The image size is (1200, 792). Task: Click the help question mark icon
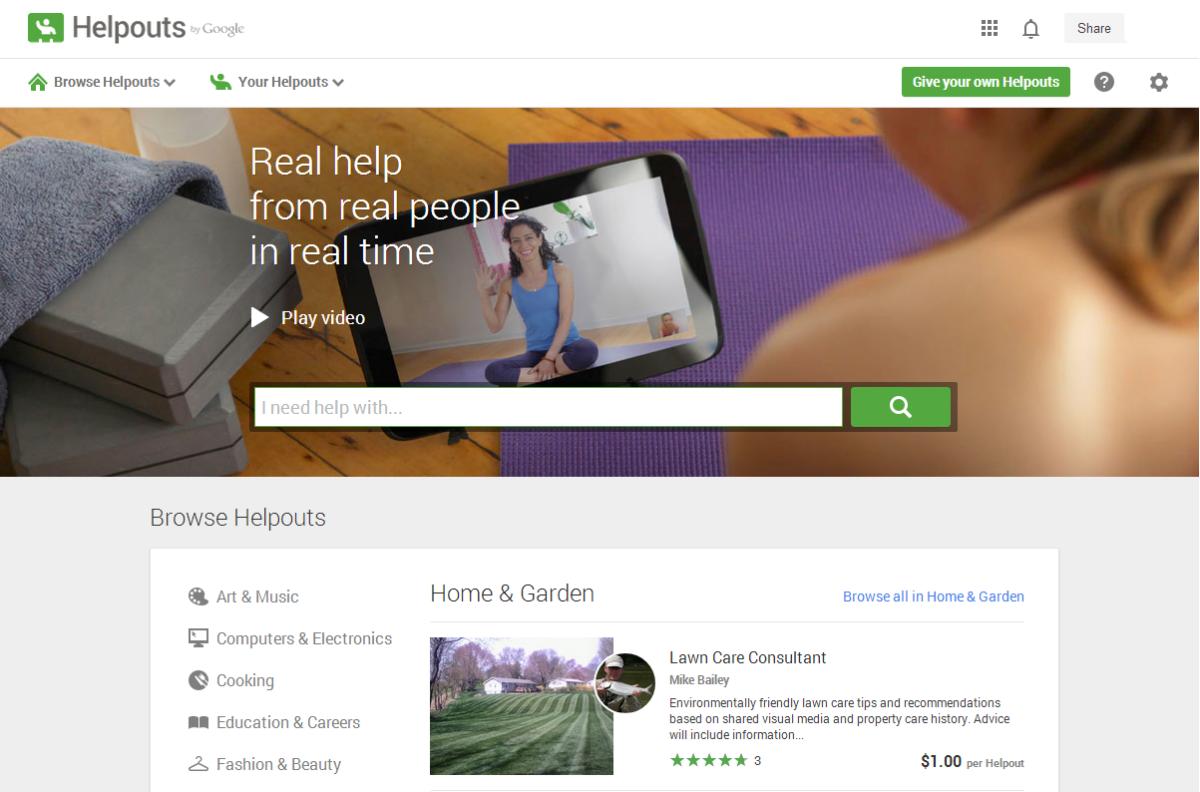(x=1104, y=82)
